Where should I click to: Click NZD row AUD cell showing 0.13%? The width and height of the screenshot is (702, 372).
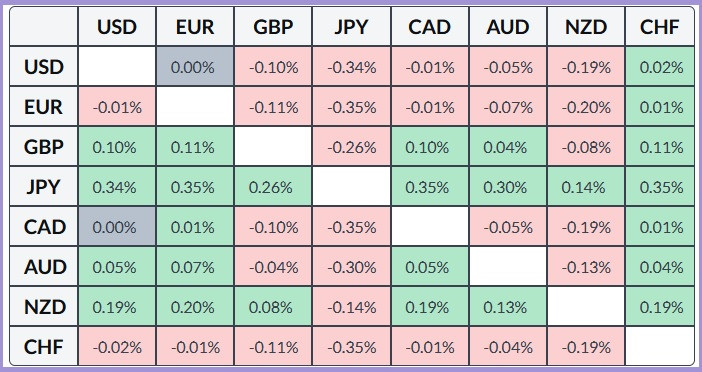click(508, 307)
